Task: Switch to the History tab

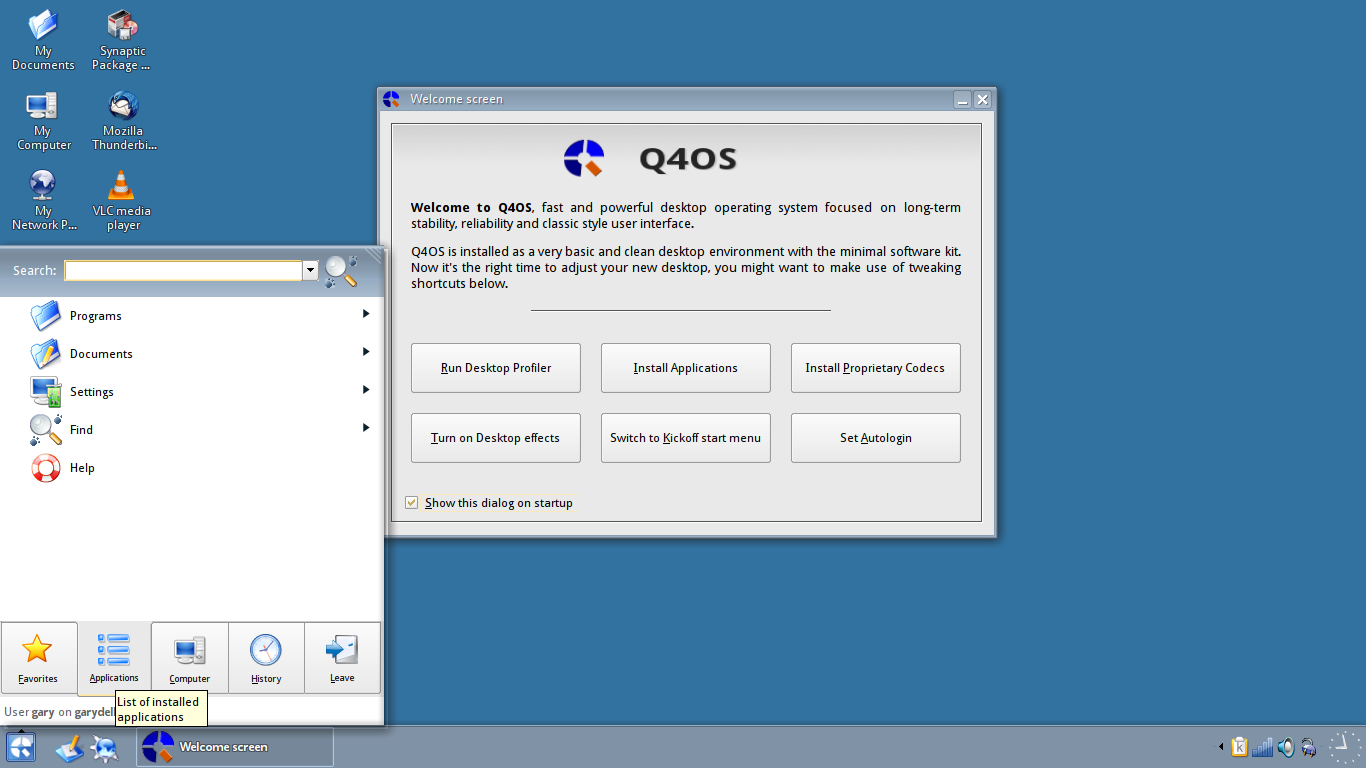Action: (266, 658)
